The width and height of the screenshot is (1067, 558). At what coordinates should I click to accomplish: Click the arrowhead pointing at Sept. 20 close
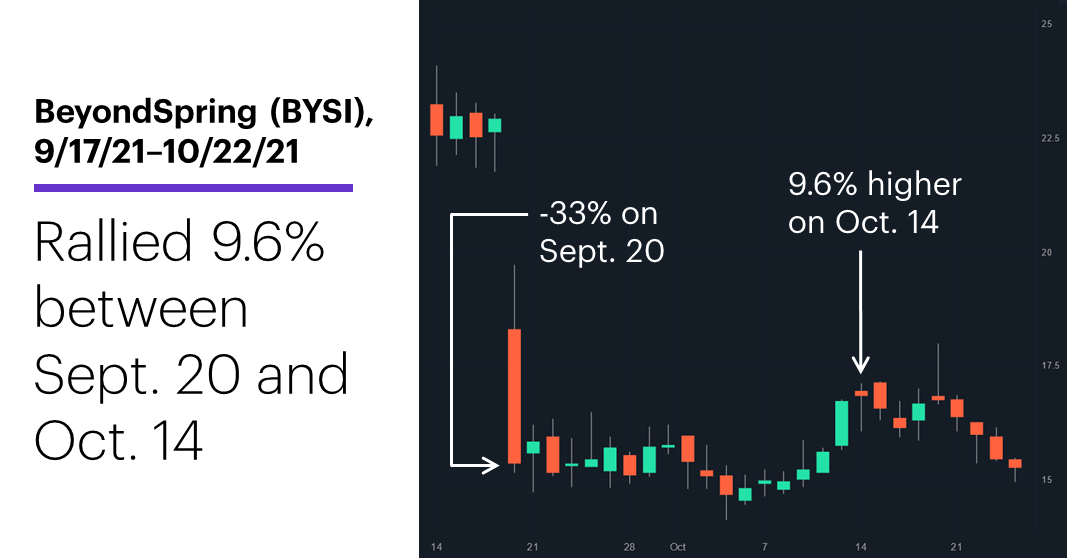click(x=491, y=465)
